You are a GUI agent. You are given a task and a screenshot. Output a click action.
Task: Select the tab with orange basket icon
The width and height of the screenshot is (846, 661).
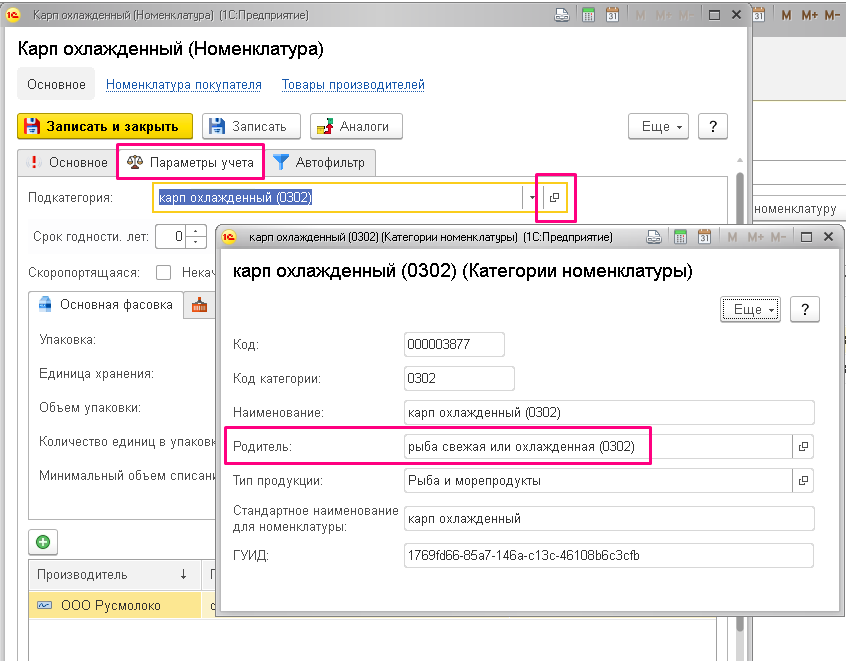click(x=199, y=305)
